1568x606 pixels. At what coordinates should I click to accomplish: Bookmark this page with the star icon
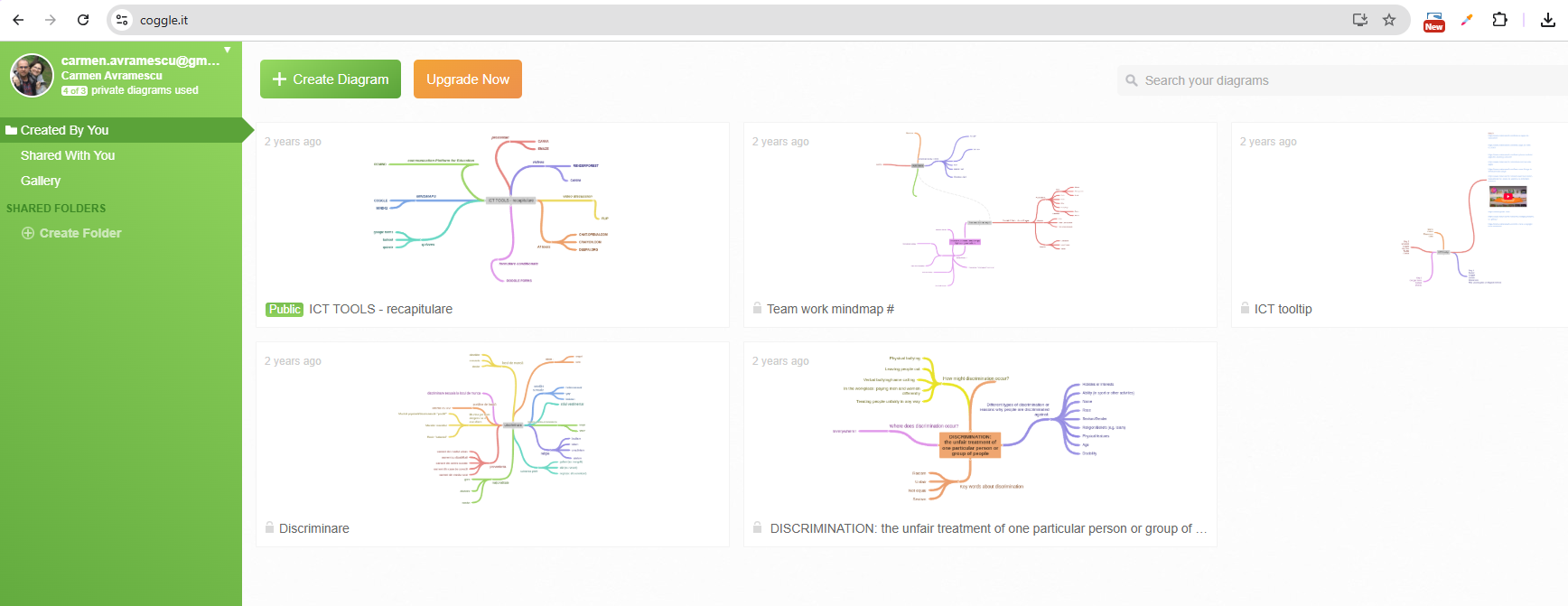(x=1389, y=20)
